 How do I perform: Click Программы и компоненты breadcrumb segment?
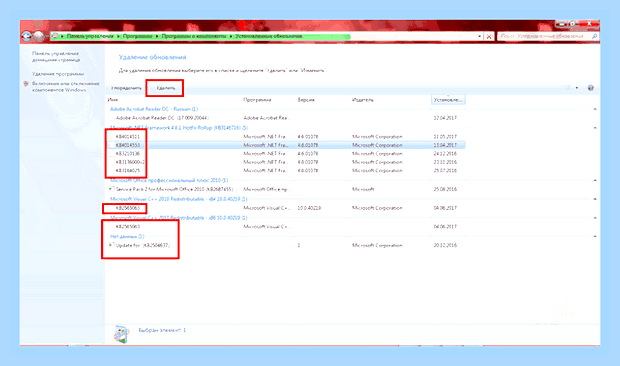pyautogui.click(x=194, y=36)
